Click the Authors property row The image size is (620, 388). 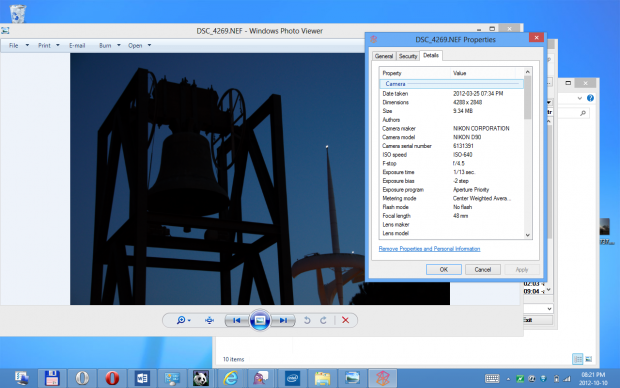451,120
